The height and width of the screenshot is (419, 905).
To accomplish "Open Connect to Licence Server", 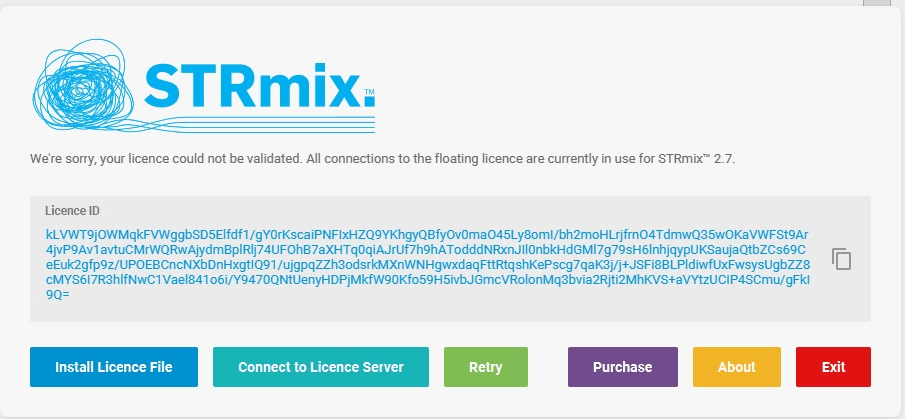I will [321, 367].
